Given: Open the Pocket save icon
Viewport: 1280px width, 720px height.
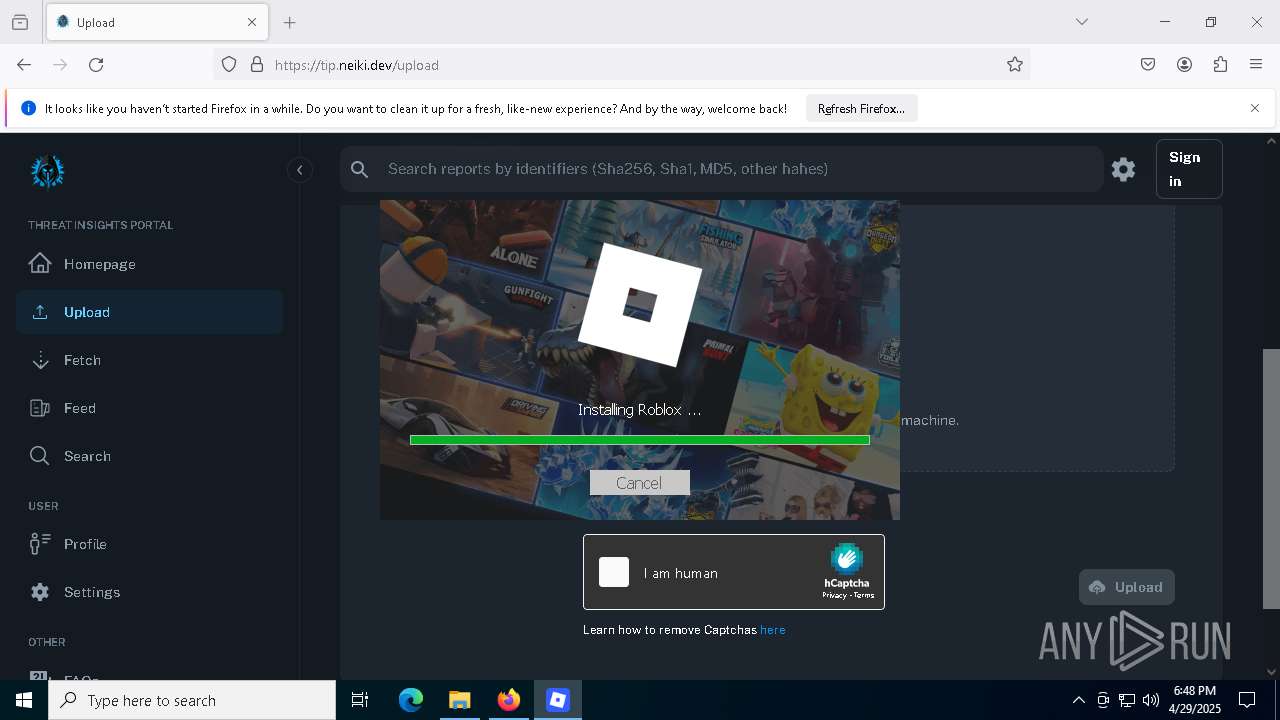Looking at the screenshot, I should pos(1148,65).
